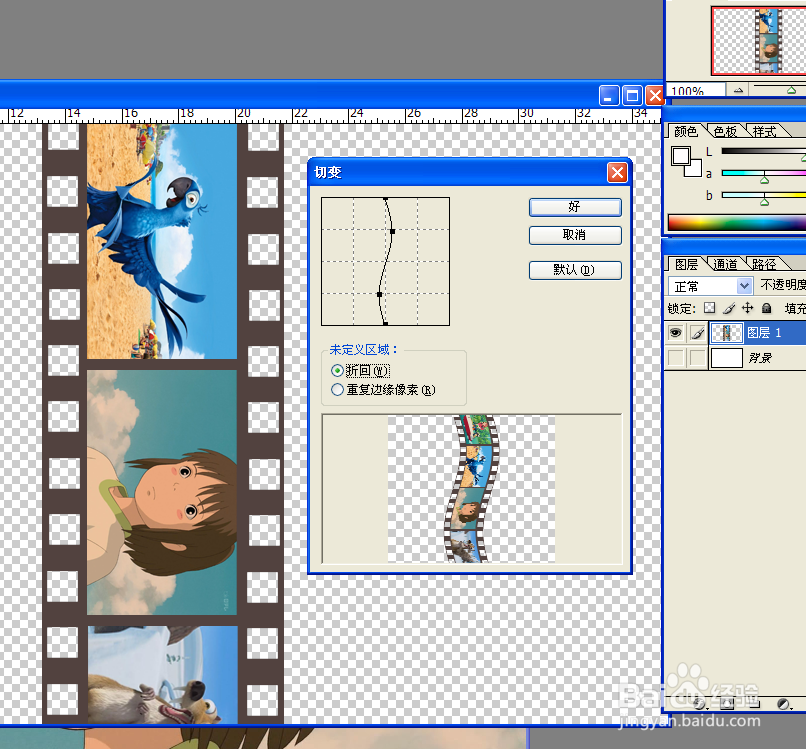This screenshot has height=749, width=806.
Task: Maximize the document window
Action: (x=632, y=96)
